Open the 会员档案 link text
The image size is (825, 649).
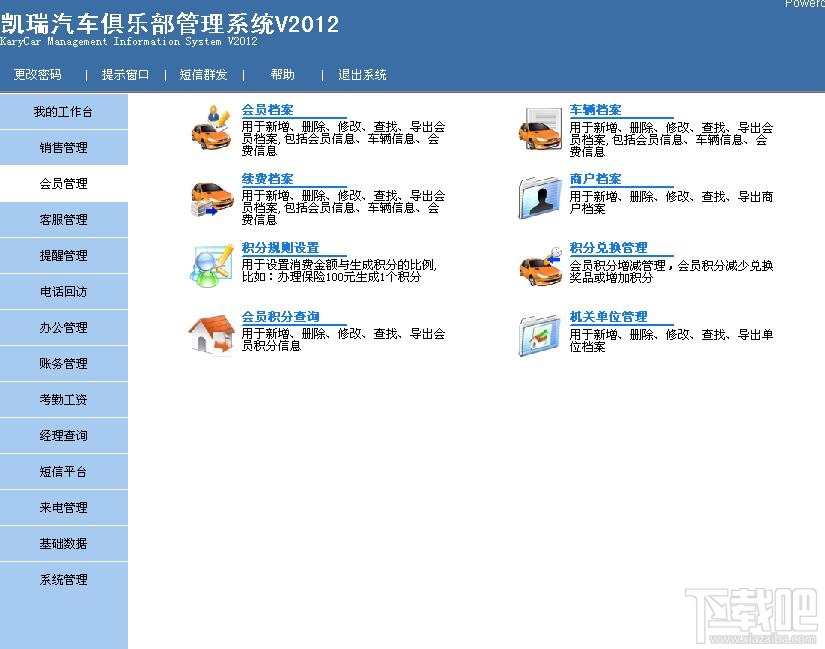click(267, 109)
